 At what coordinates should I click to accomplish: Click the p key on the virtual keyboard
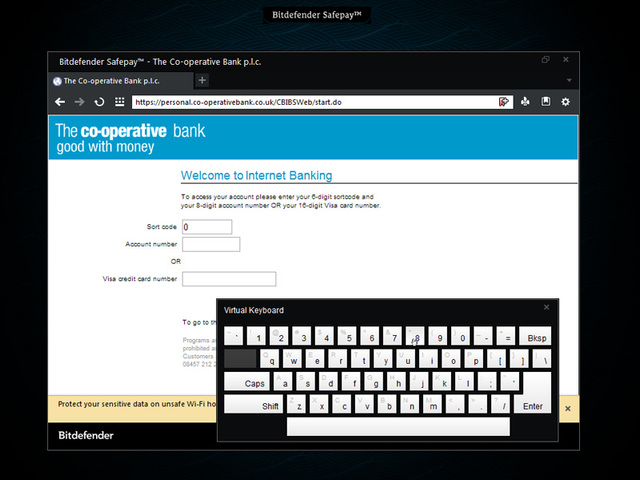click(474, 359)
